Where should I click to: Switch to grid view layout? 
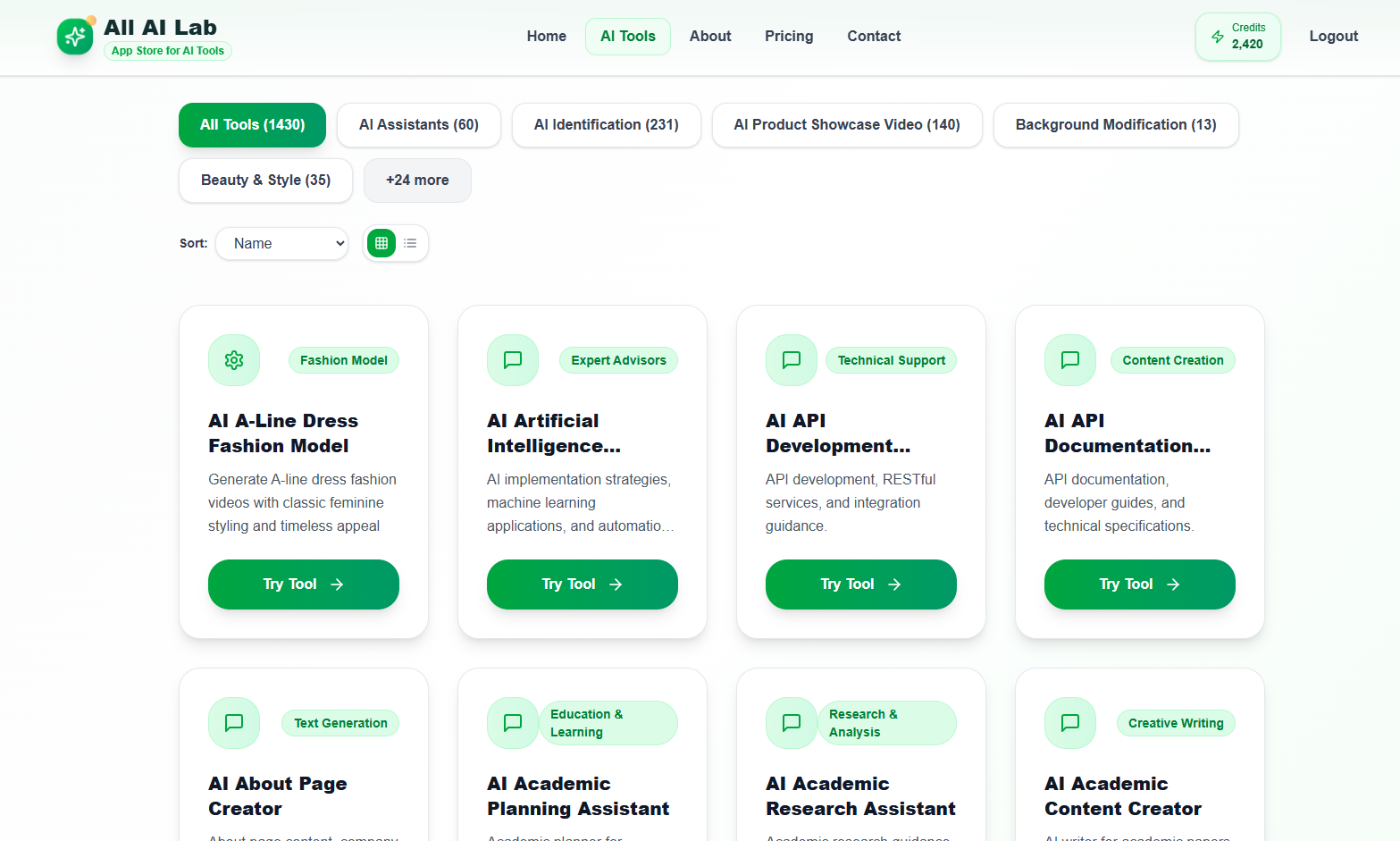pyautogui.click(x=381, y=243)
